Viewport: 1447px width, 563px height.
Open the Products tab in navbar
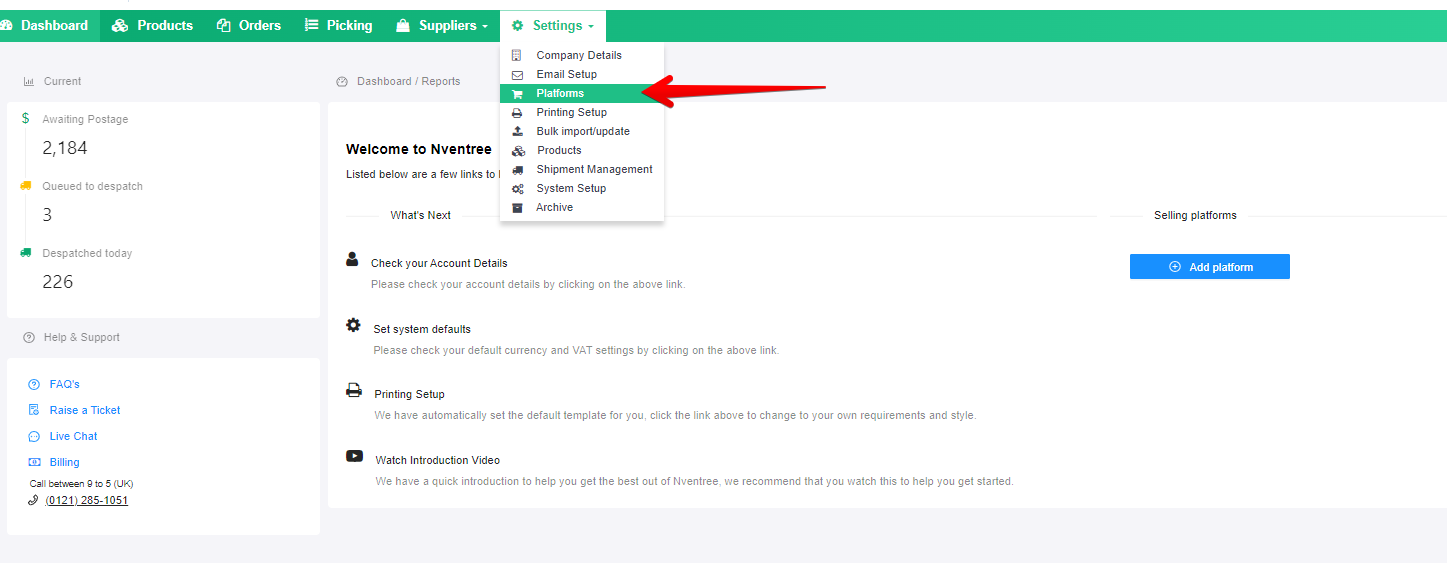(x=152, y=26)
